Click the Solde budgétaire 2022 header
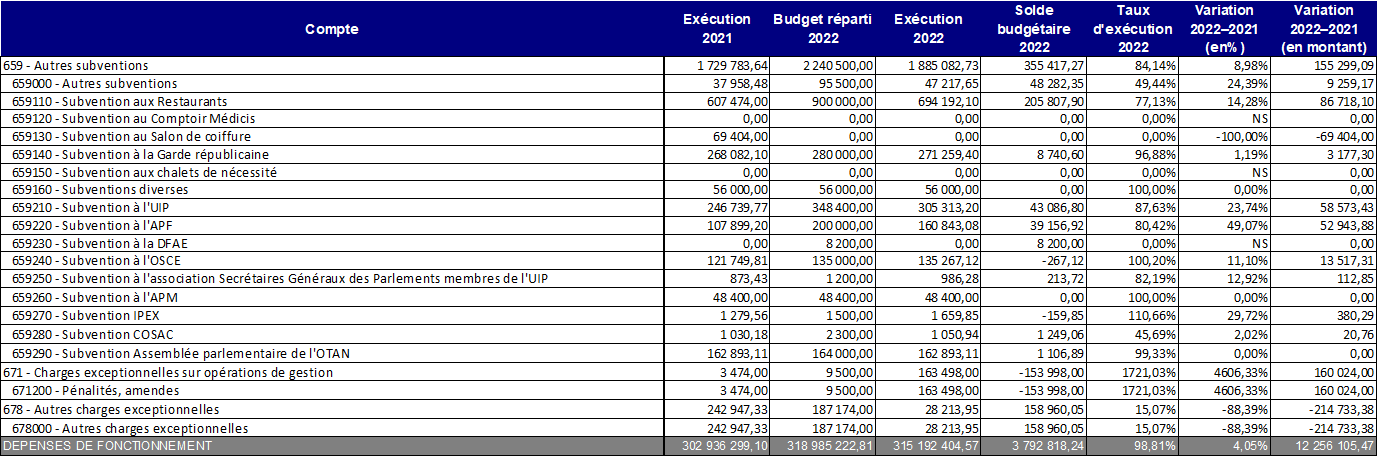 [x=1030, y=29]
